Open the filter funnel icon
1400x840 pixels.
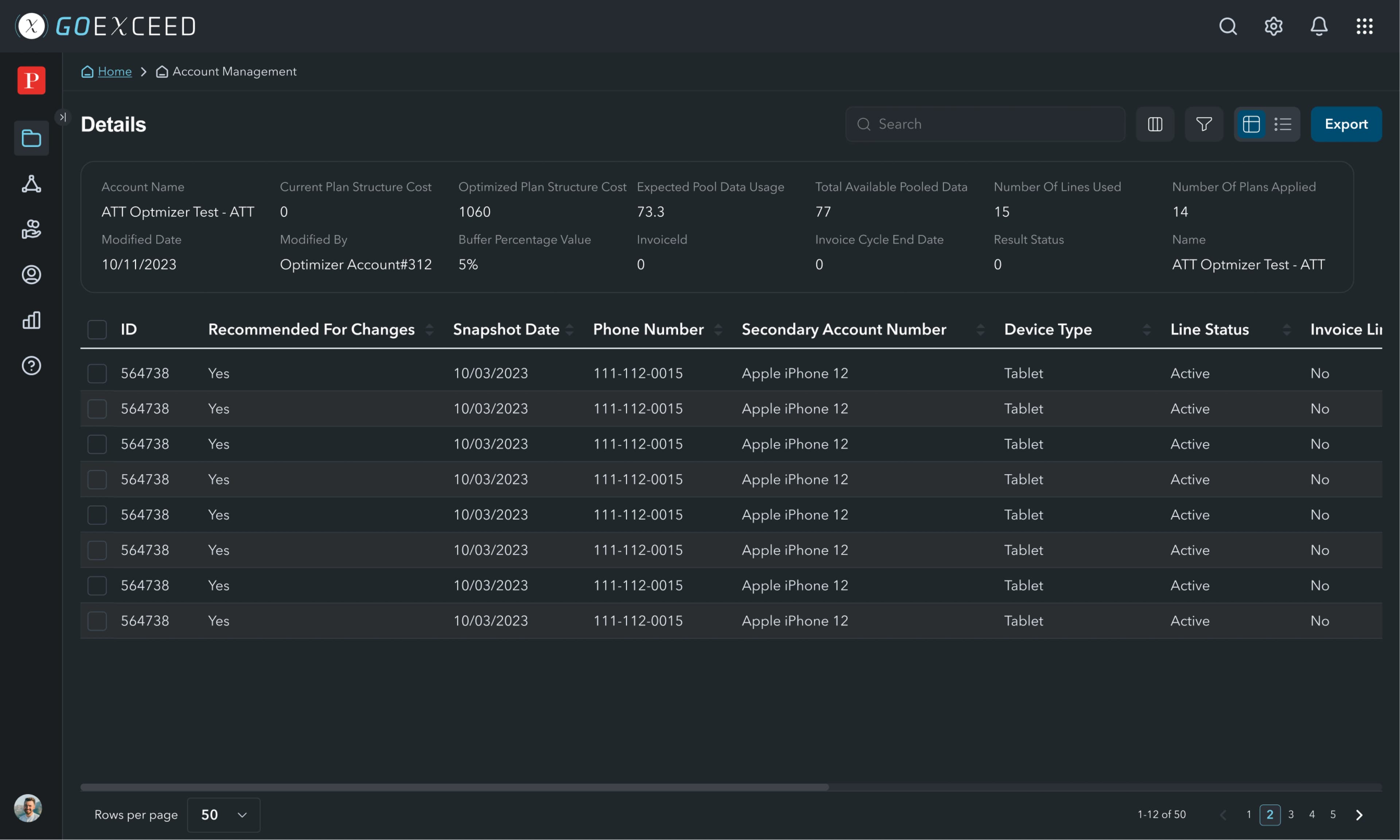tap(1204, 124)
